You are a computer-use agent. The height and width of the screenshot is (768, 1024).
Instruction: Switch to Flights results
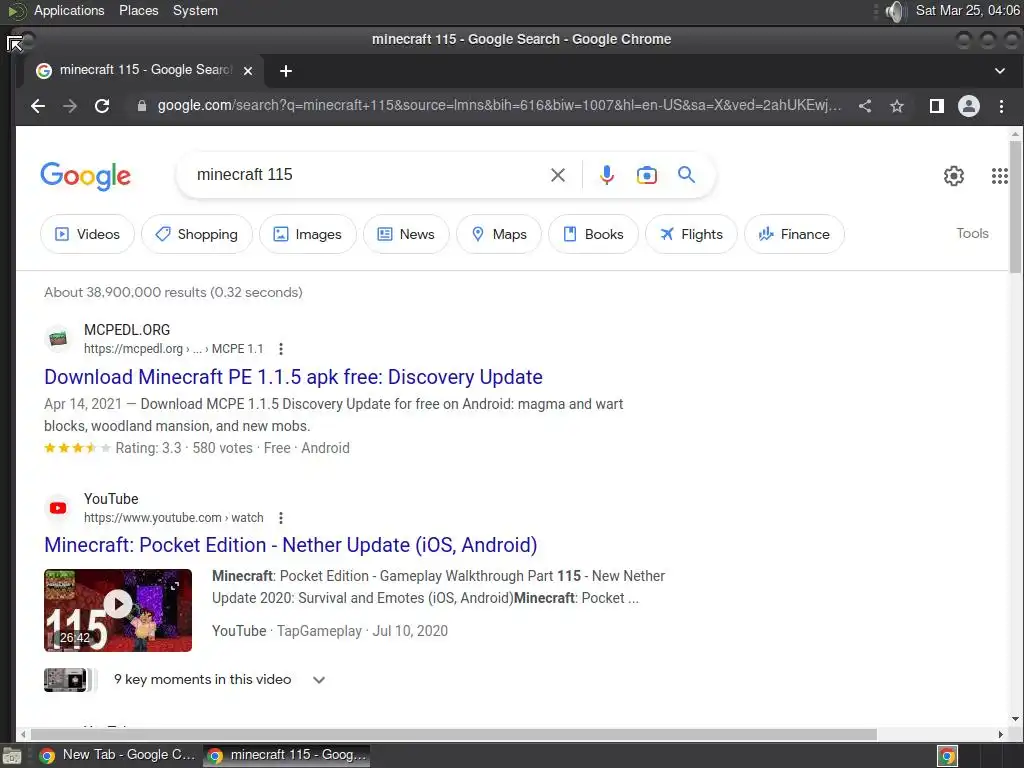tap(691, 234)
